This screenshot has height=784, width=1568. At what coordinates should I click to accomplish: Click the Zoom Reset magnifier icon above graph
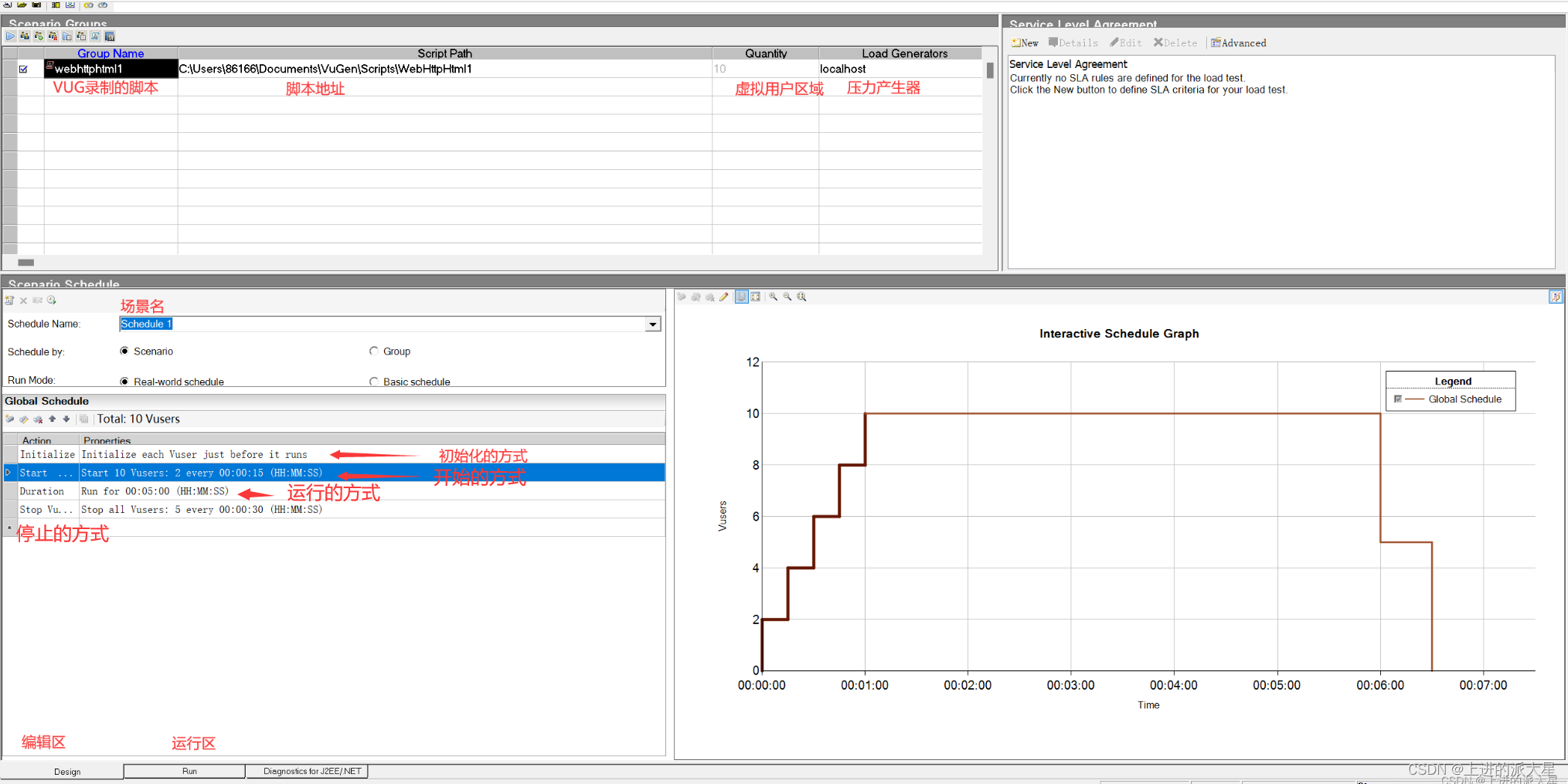(x=802, y=297)
